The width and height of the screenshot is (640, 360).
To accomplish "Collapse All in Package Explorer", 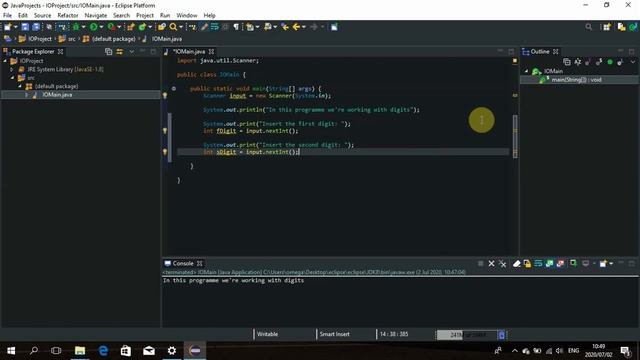I will click(109, 52).
